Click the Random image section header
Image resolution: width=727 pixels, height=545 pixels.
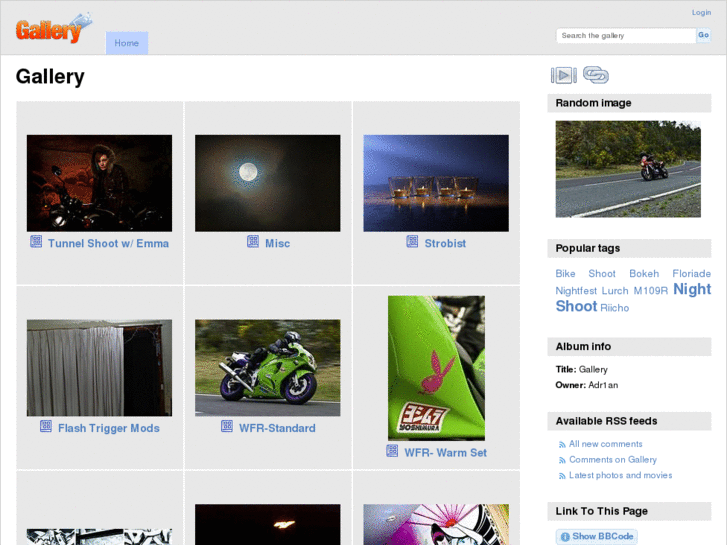[x=629, y=103]
